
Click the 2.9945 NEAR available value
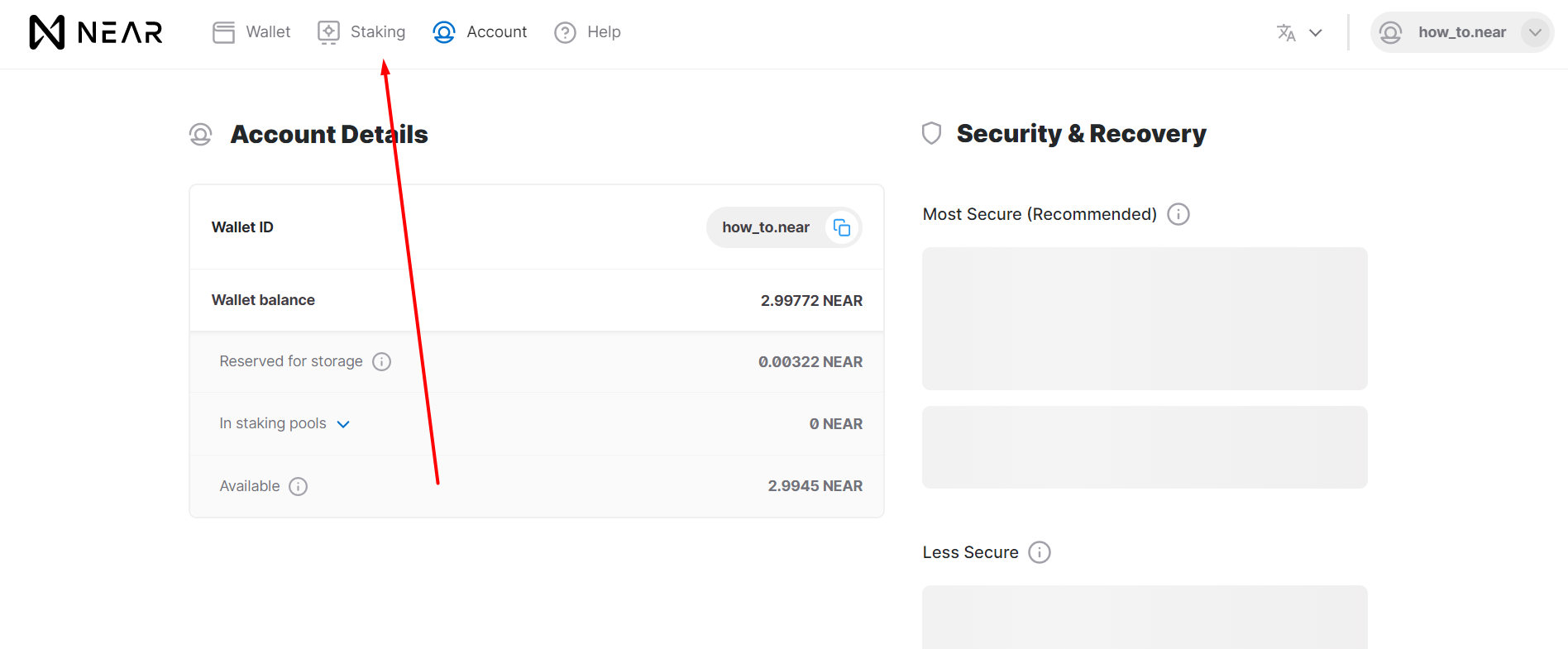point(815,486)
